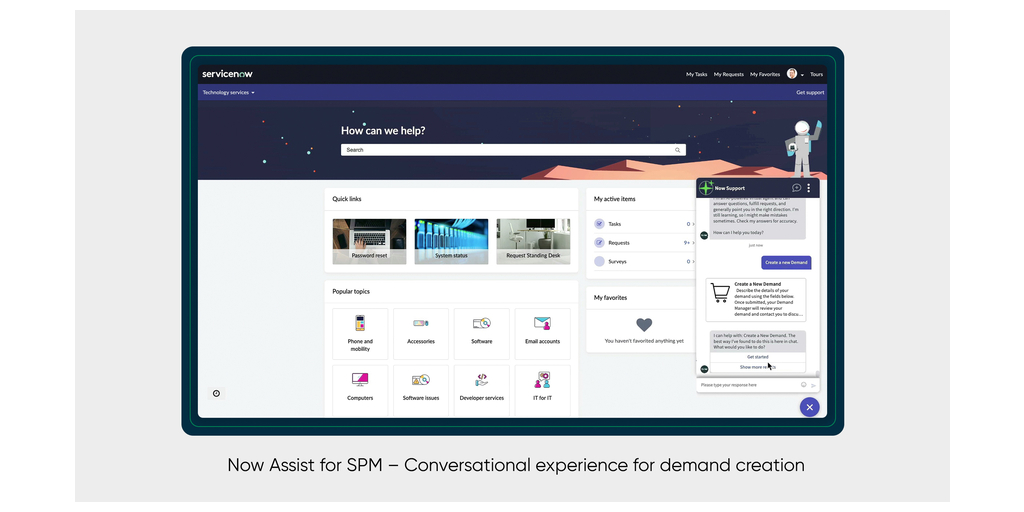Open the System status quick link

451,241
